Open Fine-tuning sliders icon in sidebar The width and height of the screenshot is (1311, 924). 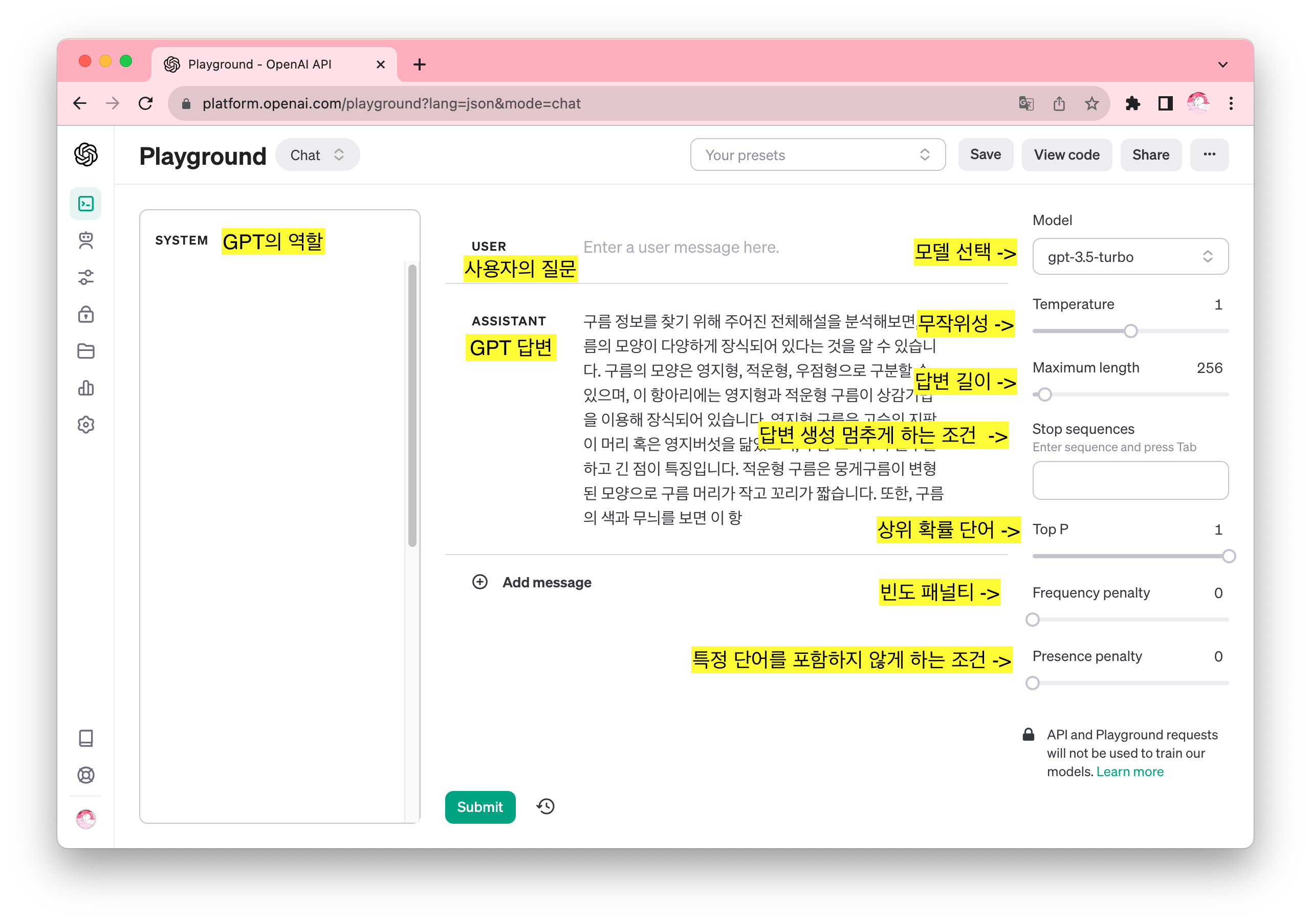click(85, 277)
